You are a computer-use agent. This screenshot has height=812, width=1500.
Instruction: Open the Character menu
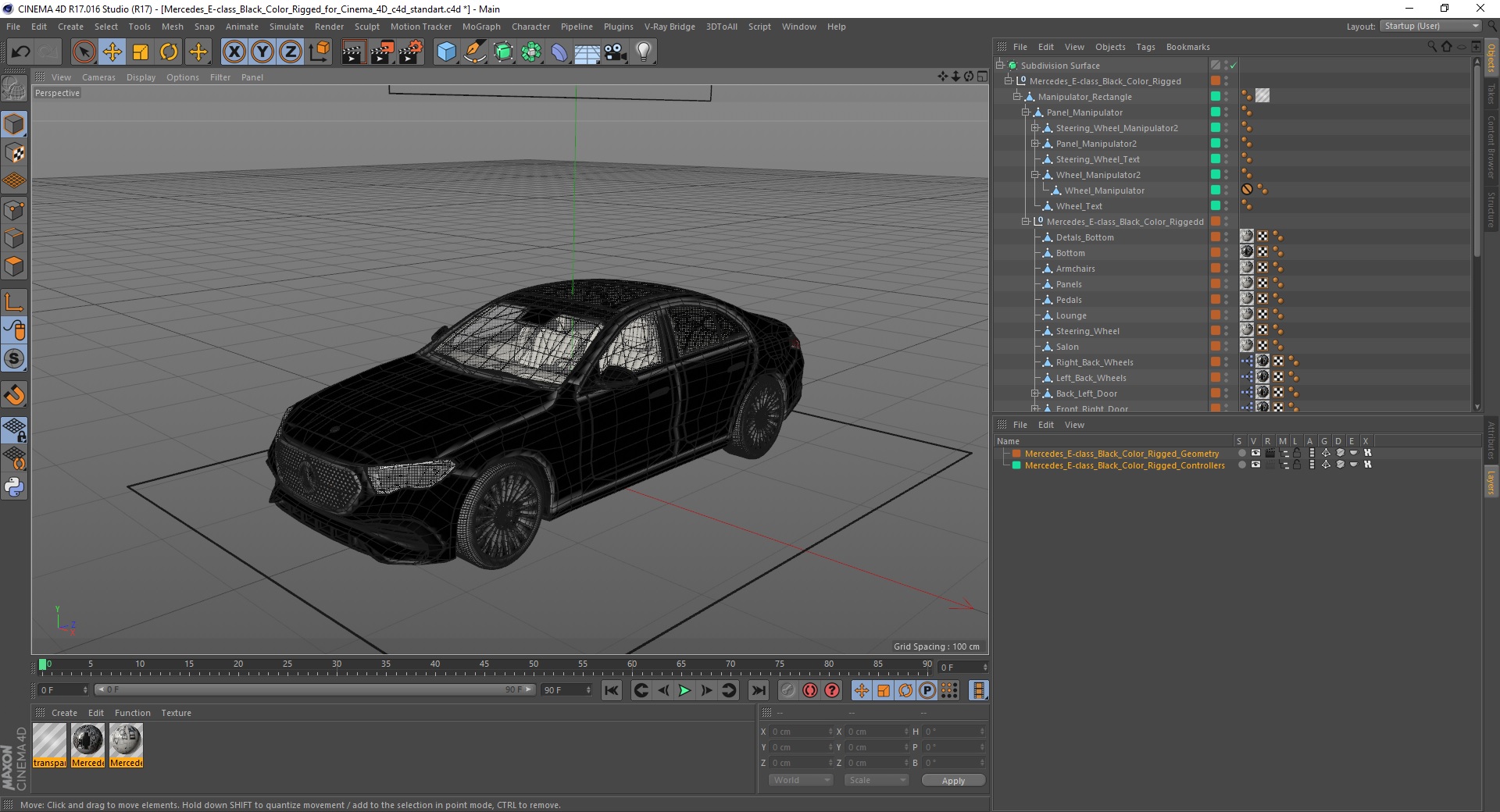click(x=530, y=27)
